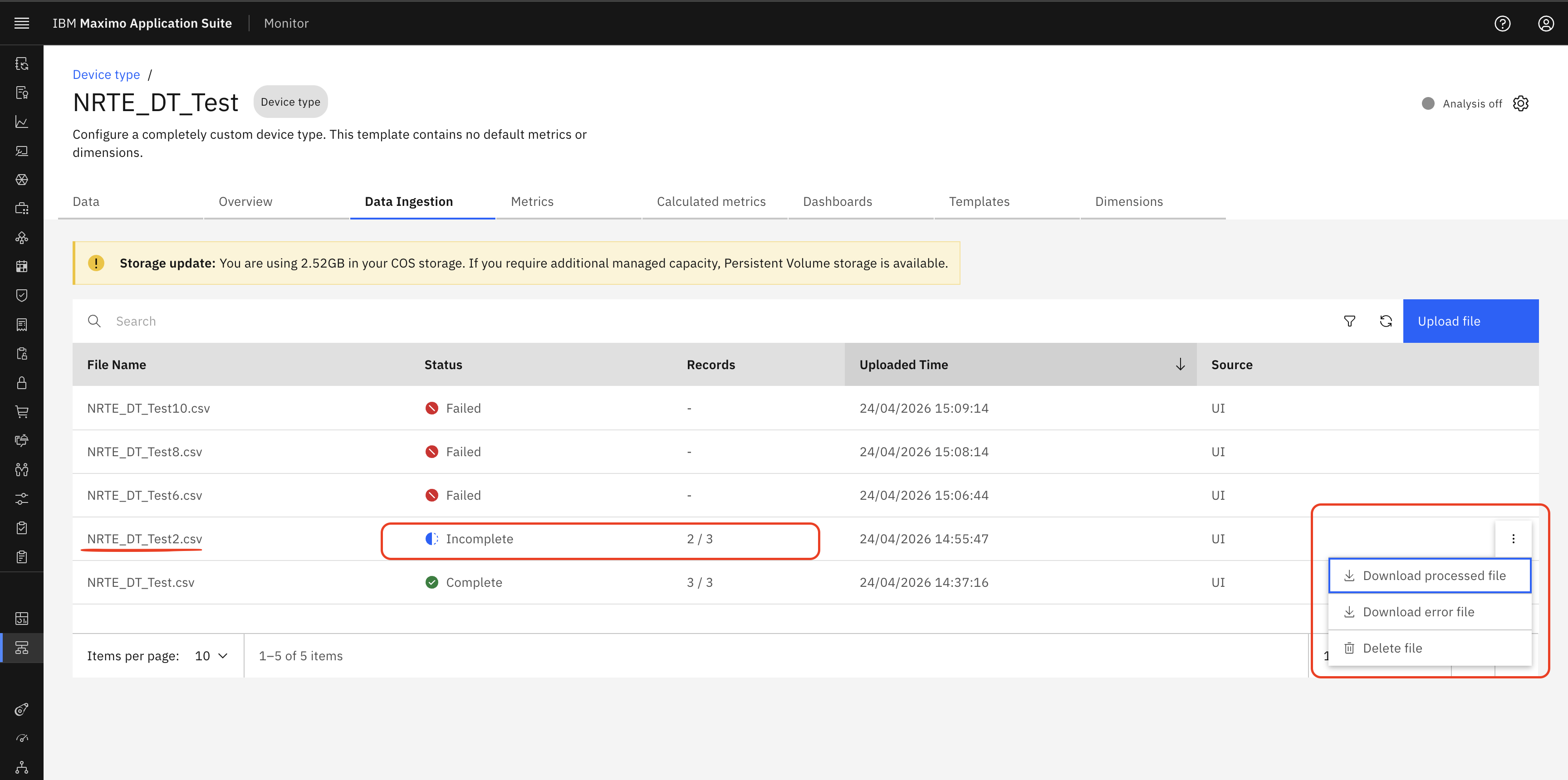The width and height of the screenshot is (1568, 780).
Task: Click the Monitor app name
Action: [286, 23]
